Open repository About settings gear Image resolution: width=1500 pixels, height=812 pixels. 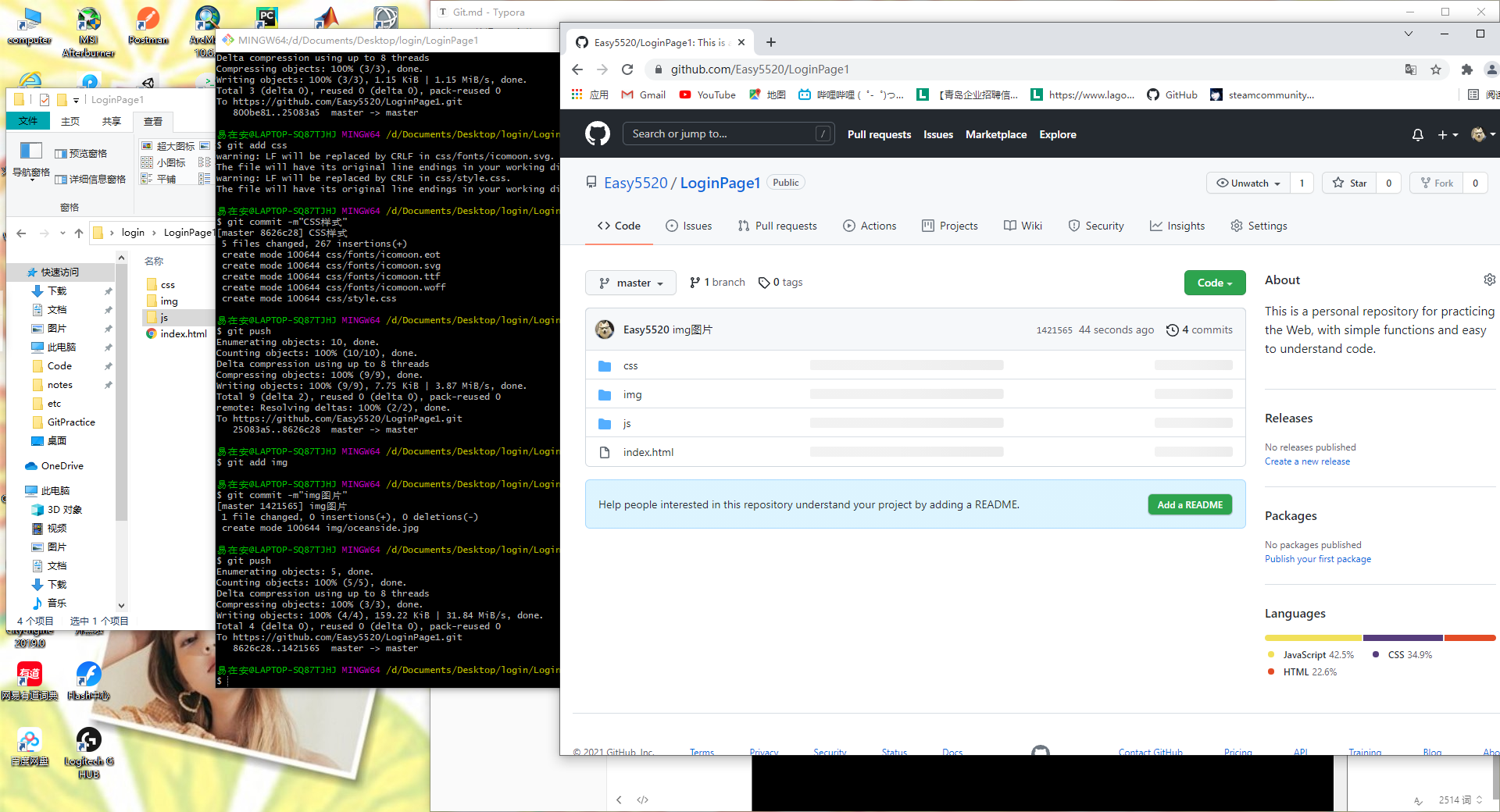[x=1489, y=280]
